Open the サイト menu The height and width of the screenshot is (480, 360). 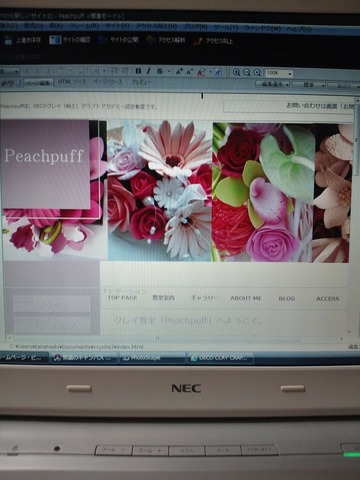[x=117, y=26]
